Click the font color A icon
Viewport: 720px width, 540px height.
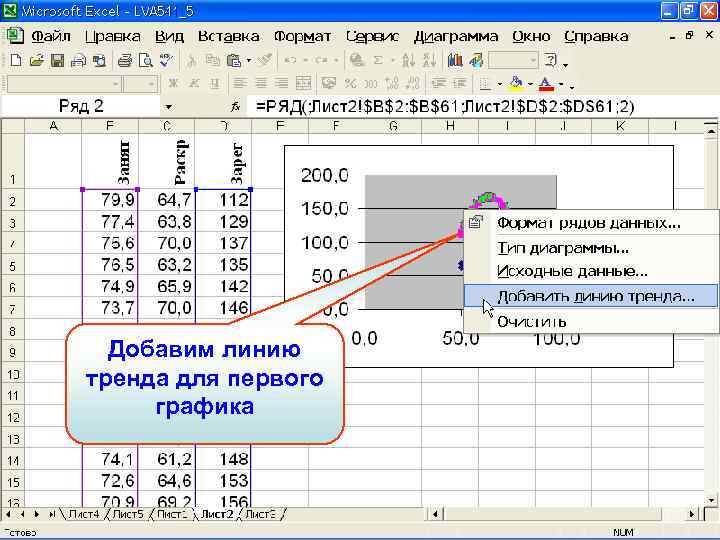pos(546,83)
